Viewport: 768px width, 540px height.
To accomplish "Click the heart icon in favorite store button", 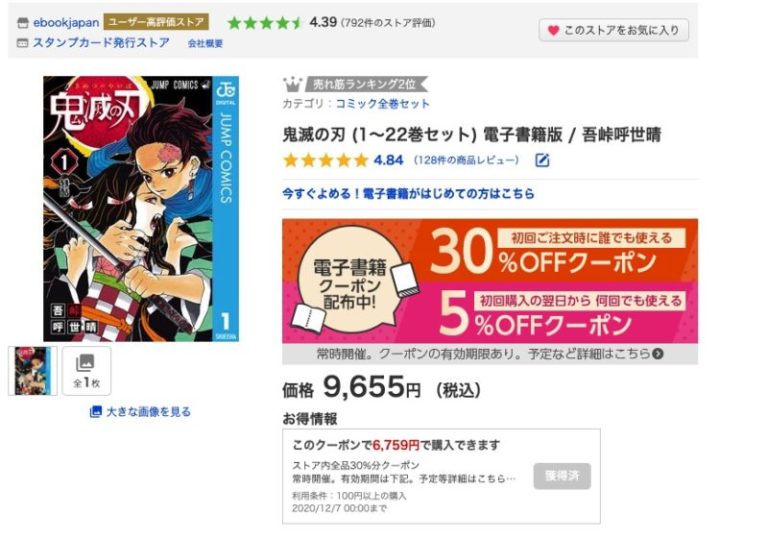I will pyautogui.click(x=553, y=30).
